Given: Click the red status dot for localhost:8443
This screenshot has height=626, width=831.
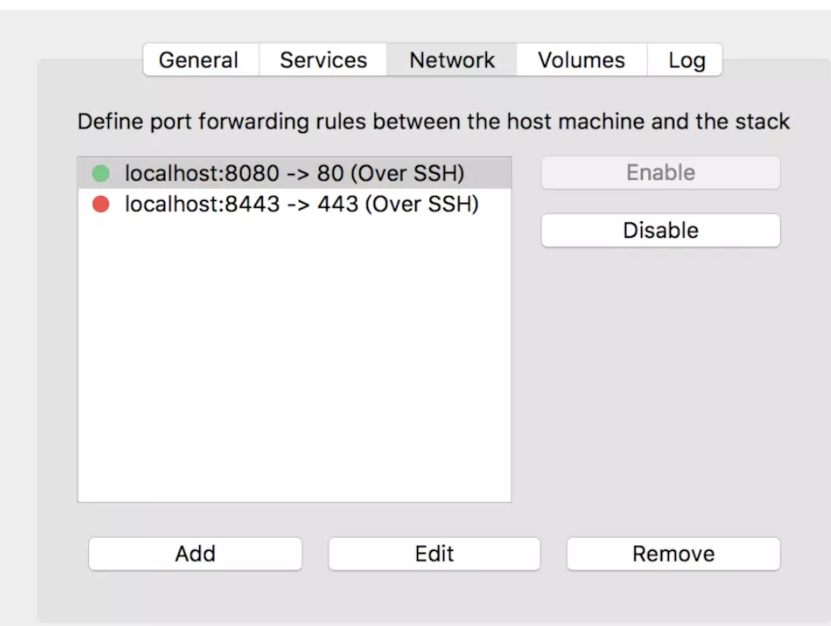Looking at the screenshot, I should coord(100,205).
